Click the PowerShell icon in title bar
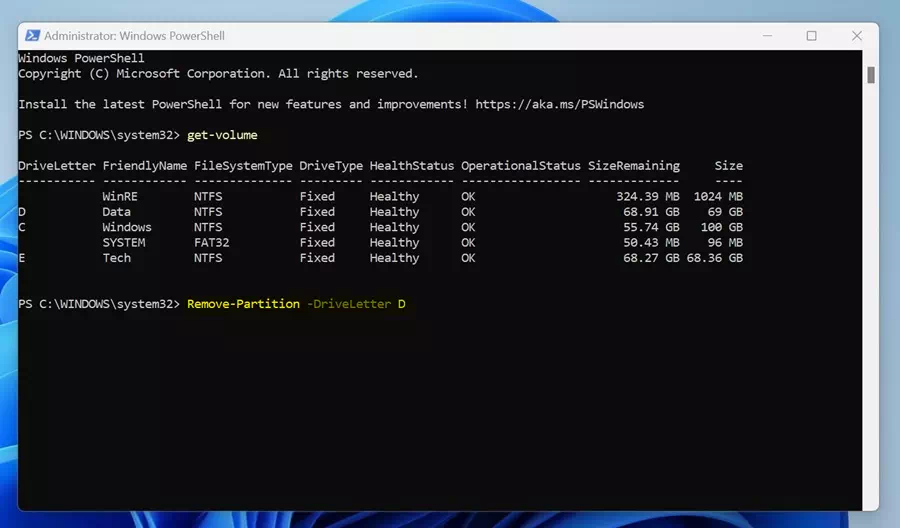 [32, 36]
